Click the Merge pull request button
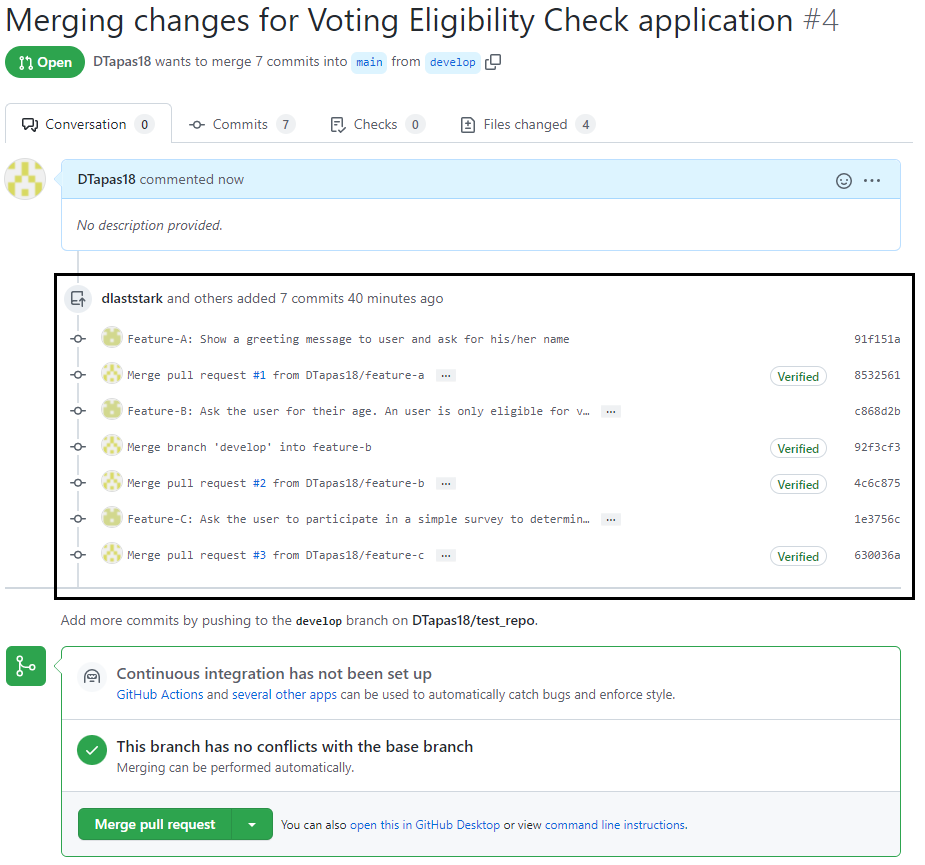The width and height of the screenshot is (925, 865). pyautogui.click(x=155, y=824)
